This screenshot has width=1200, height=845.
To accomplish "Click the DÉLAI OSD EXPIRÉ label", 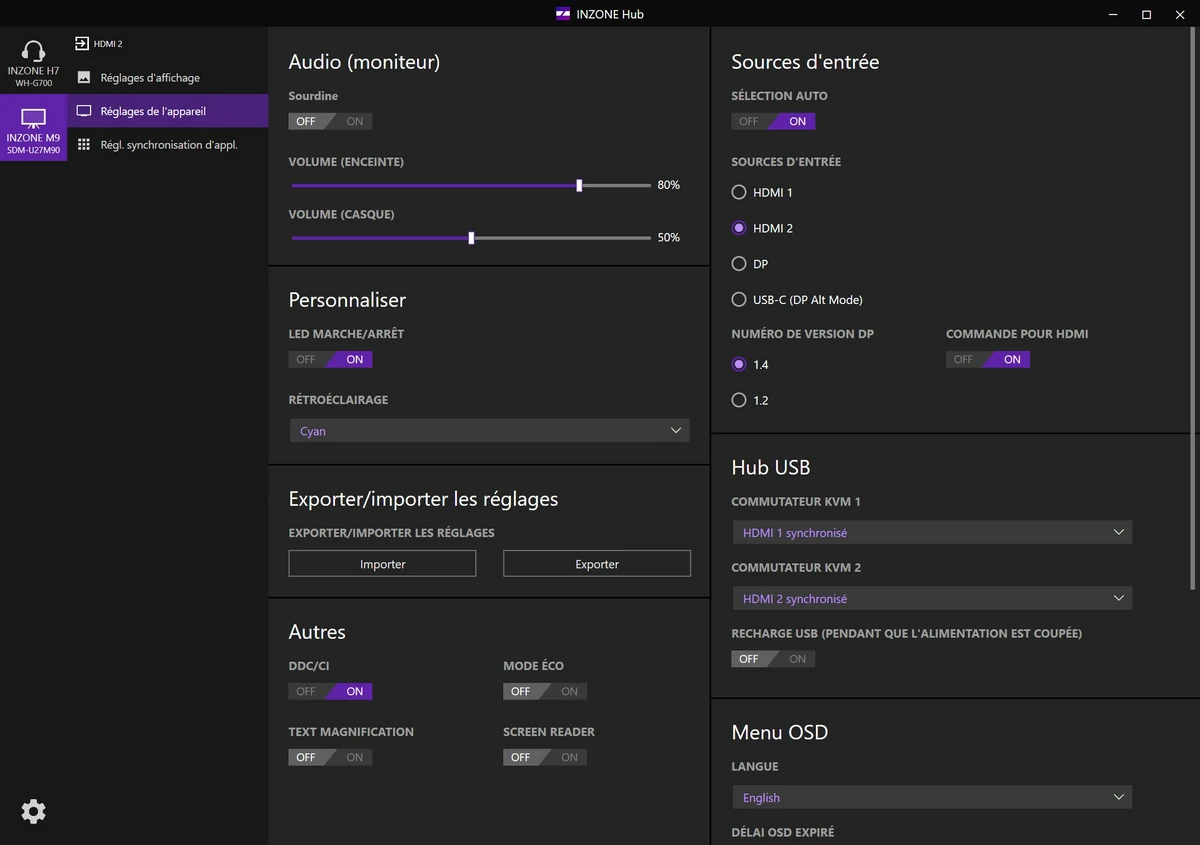I will pyautogui.click(x=783, y=832).
